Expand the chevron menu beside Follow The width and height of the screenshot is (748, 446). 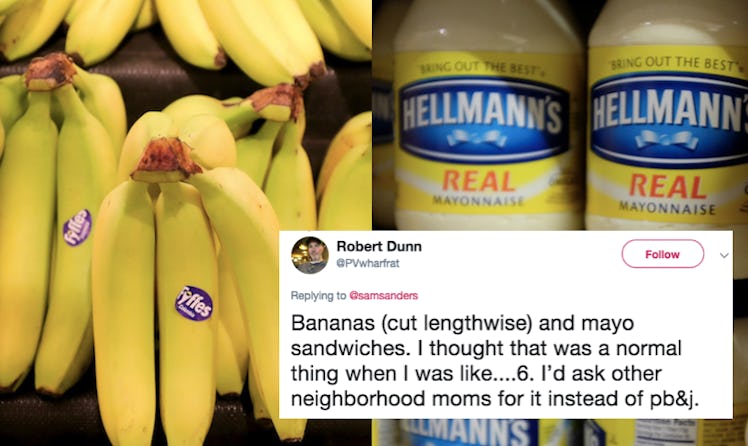point(724,255)
